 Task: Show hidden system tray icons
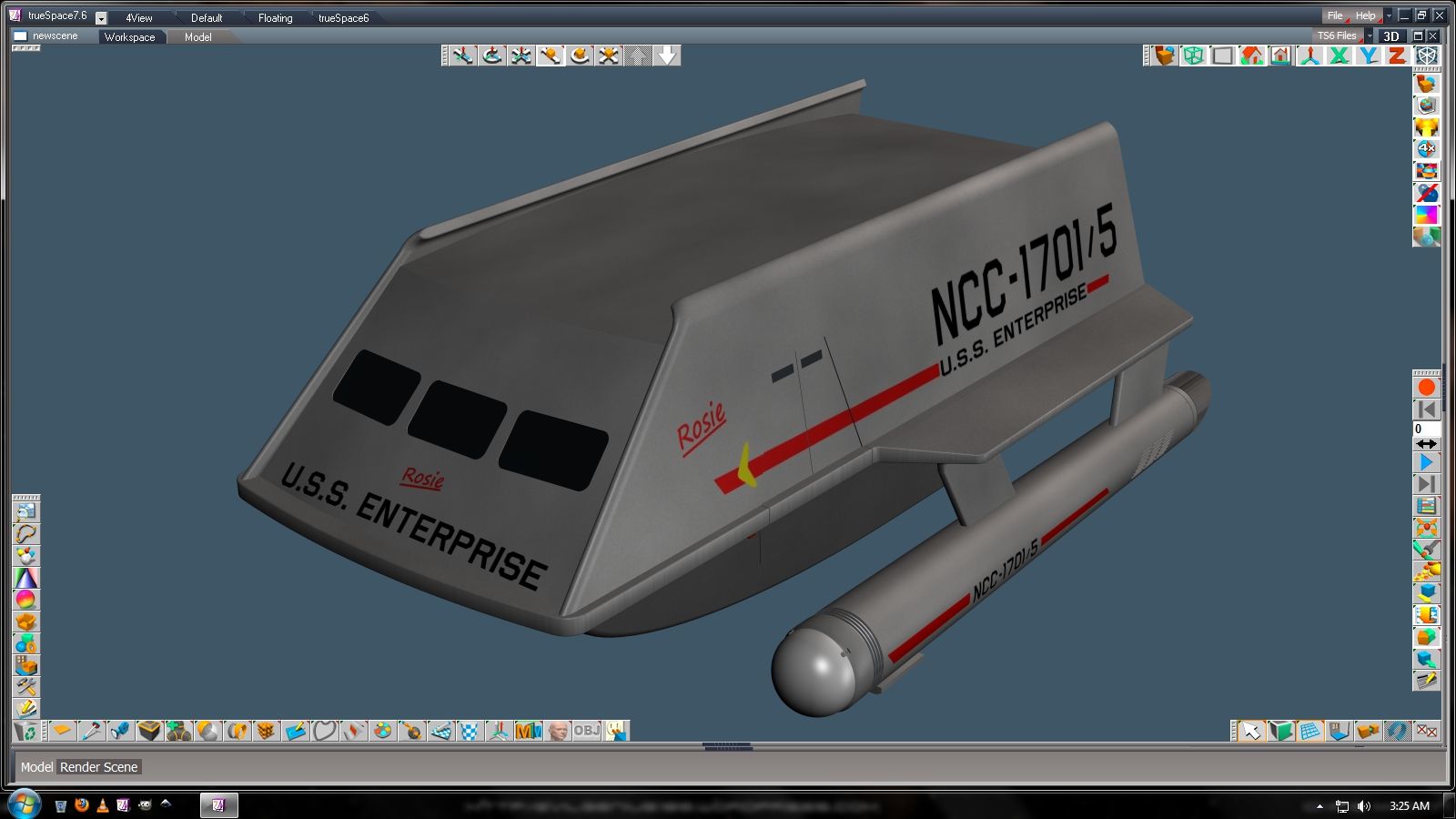click(x=1319, y=806)
